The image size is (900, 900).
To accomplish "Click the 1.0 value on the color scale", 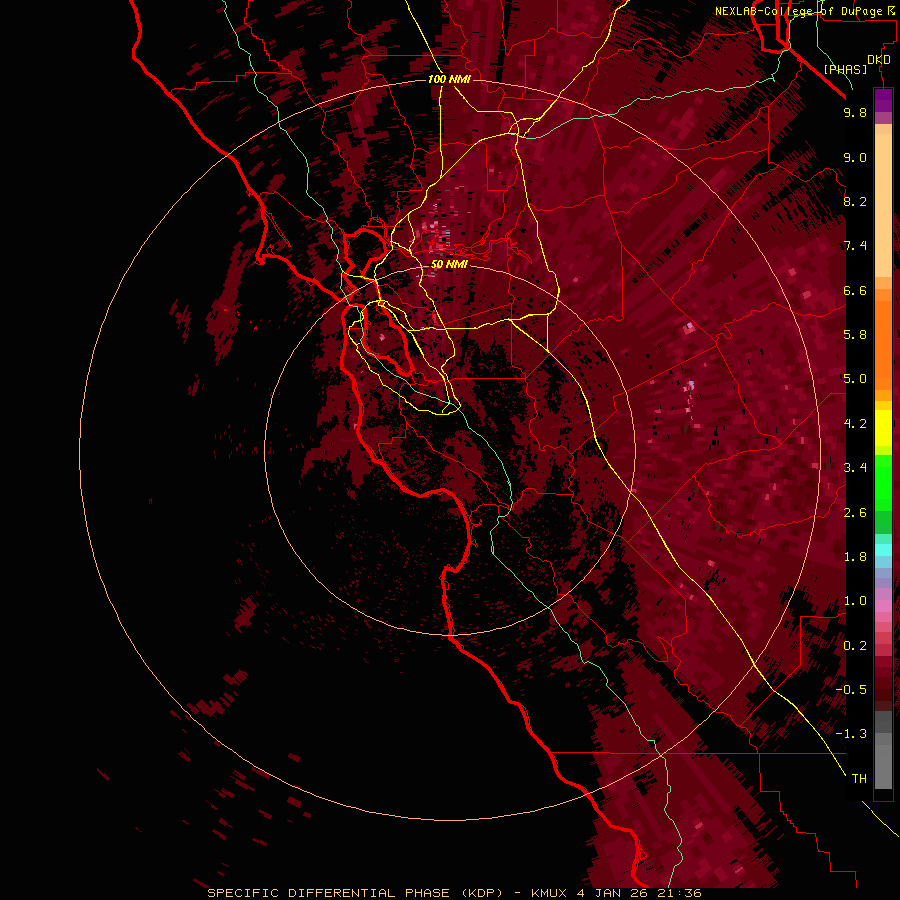I will click(855, 601).
